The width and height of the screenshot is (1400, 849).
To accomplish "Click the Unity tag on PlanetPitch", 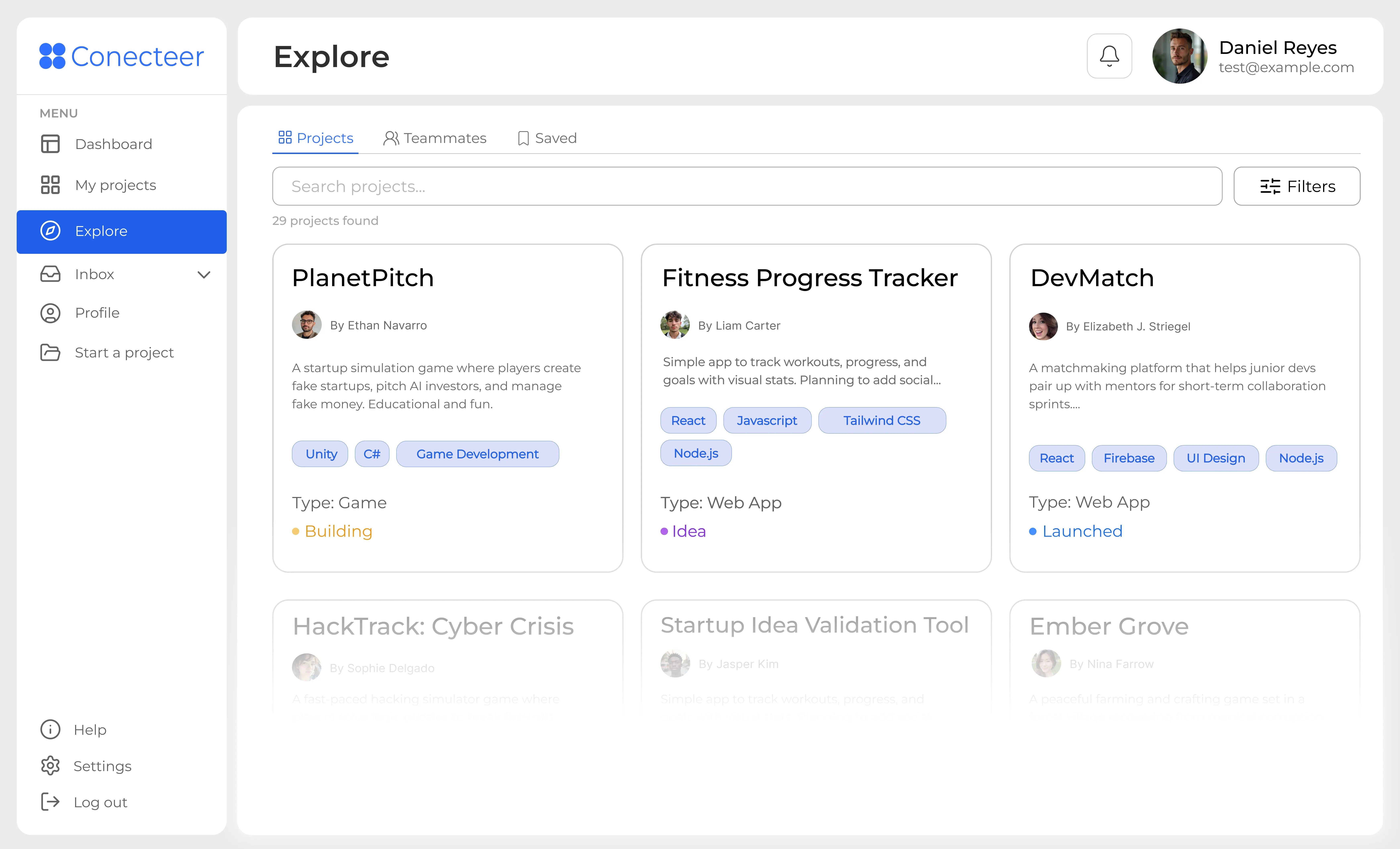I will tap(320, 454).
